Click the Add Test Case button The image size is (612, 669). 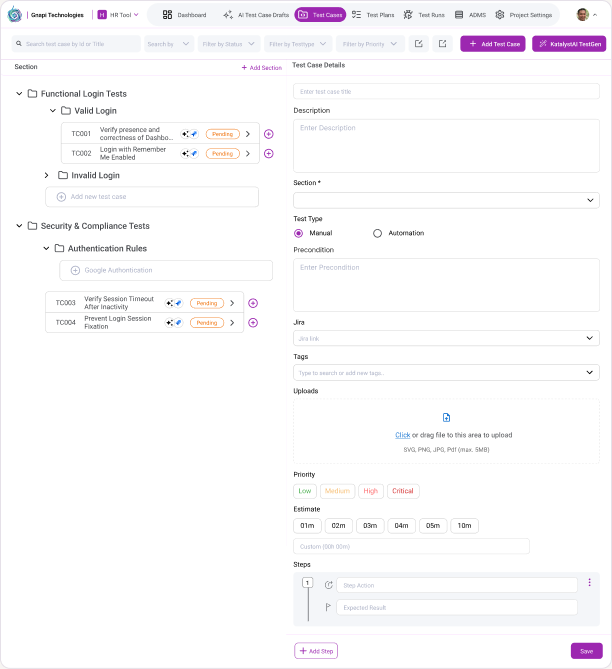[493, 44]
